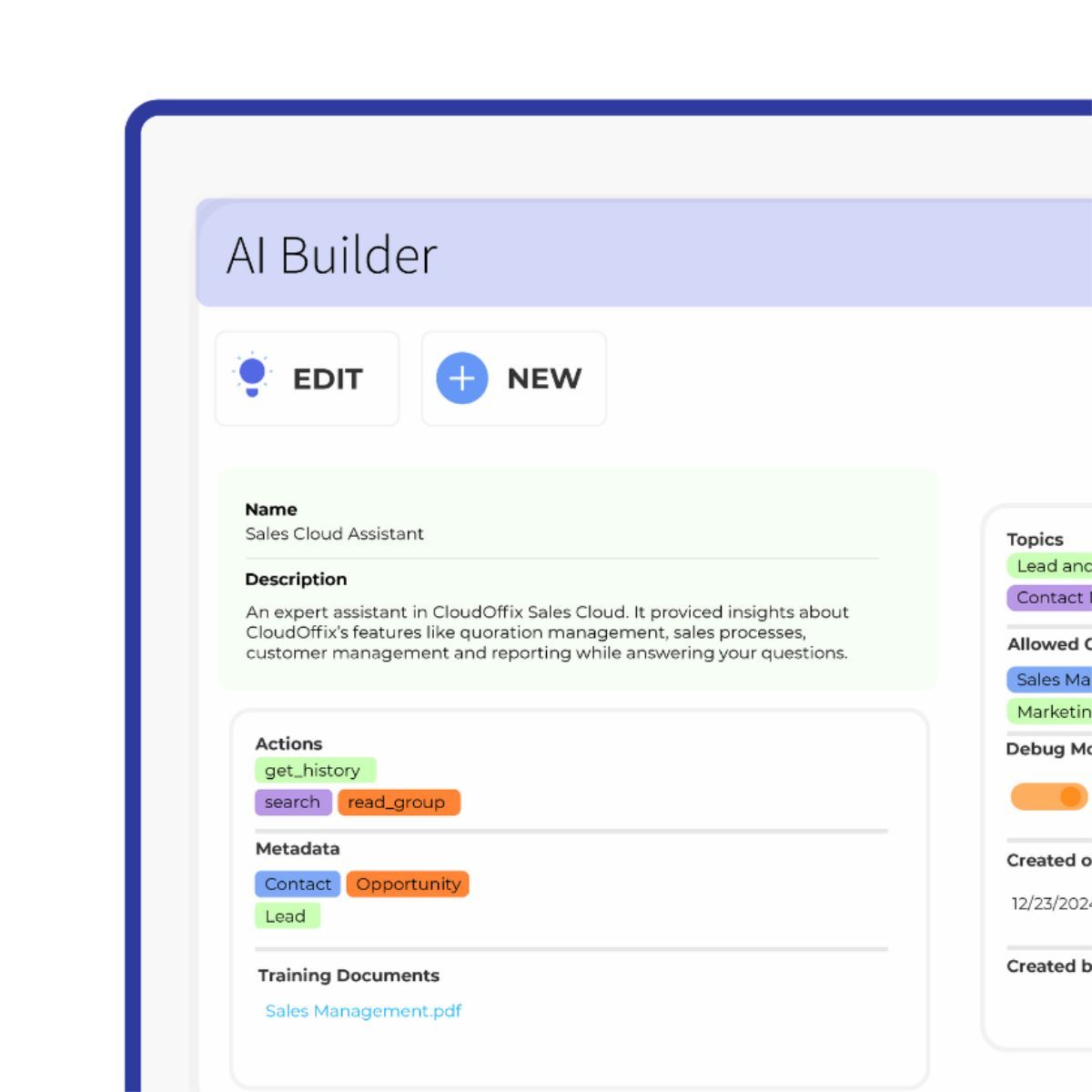
Task: Select the green Marketing allowed tag
Action: (1052, 712)
